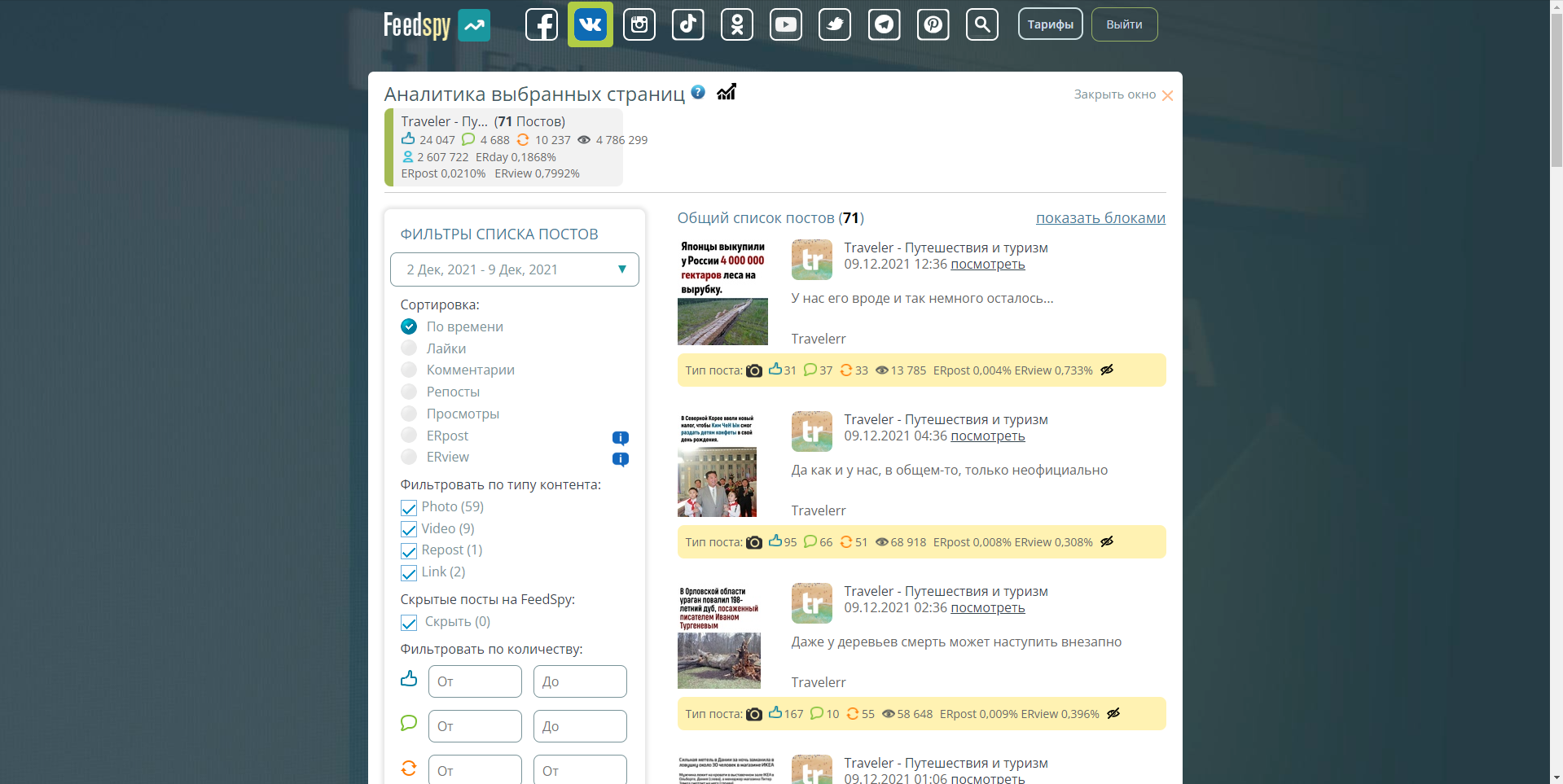Select sorting by 'Лайки'
Screen dimensions: 1563x784
click(433, 348)
